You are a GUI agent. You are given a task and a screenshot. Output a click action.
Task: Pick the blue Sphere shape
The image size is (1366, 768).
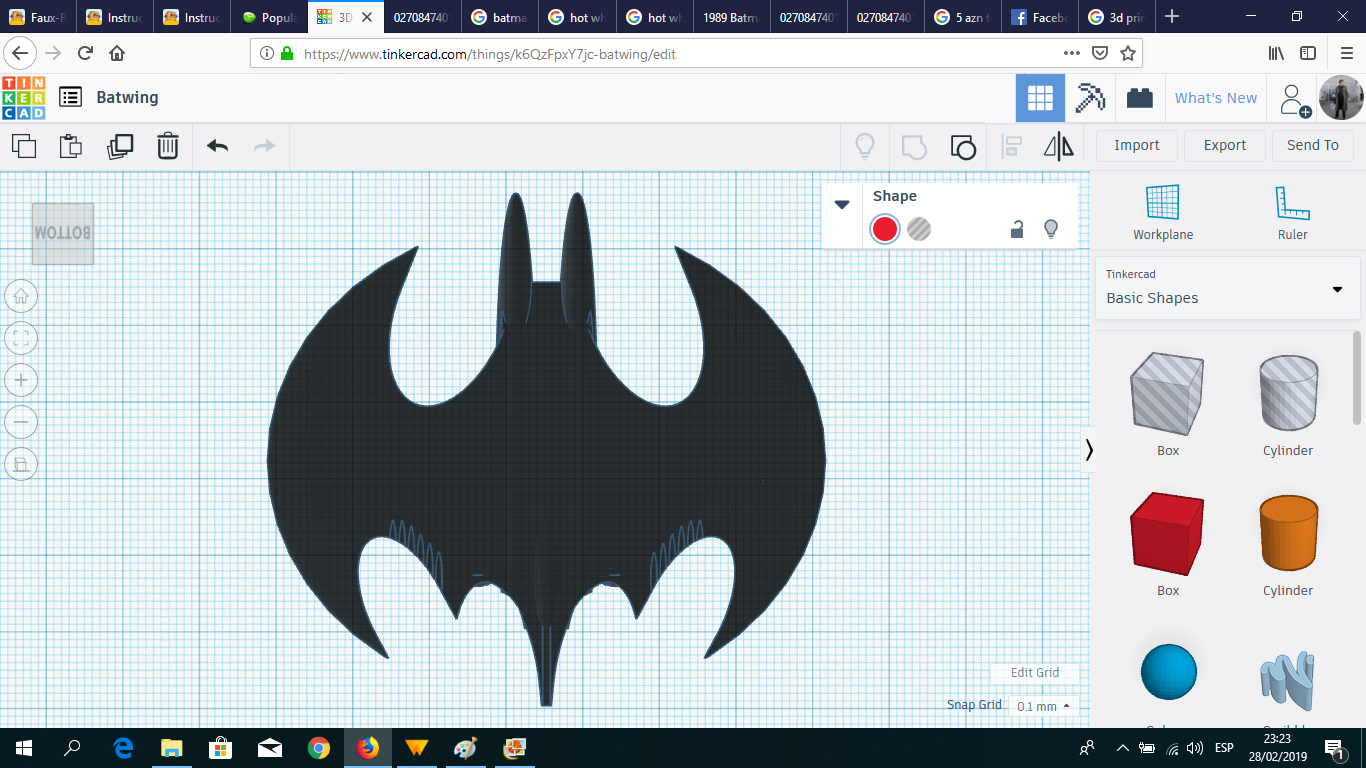click(1168, 672)
